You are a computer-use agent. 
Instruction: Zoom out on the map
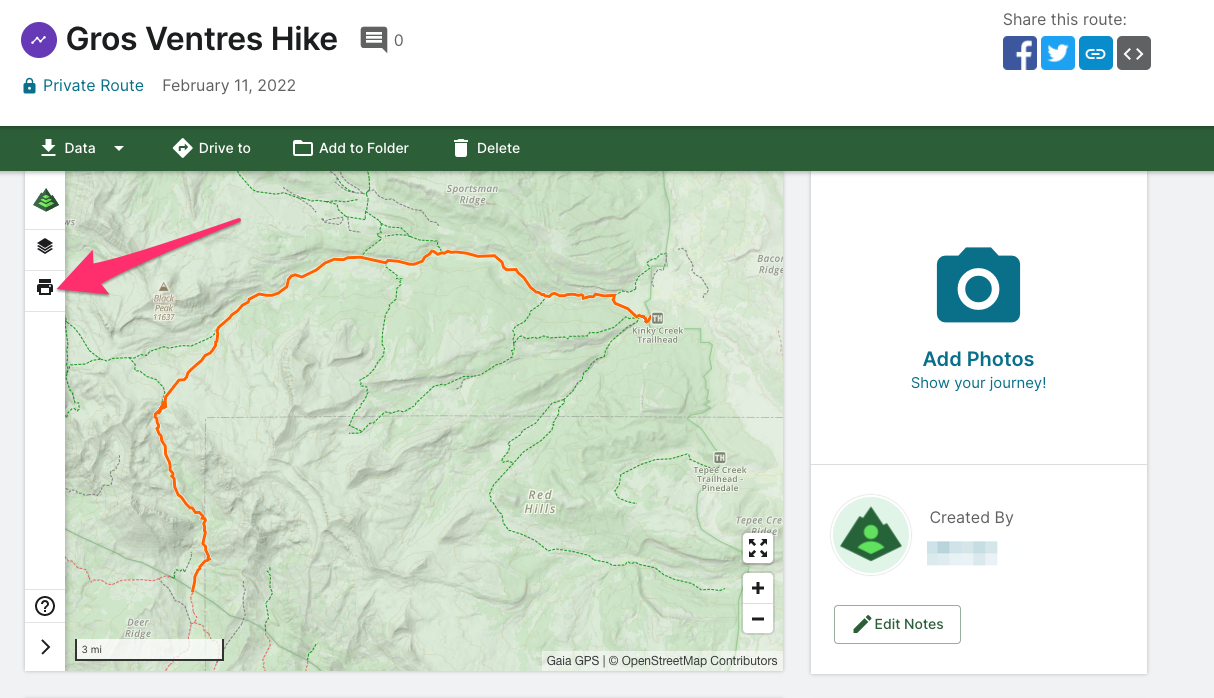click(758, 619)
